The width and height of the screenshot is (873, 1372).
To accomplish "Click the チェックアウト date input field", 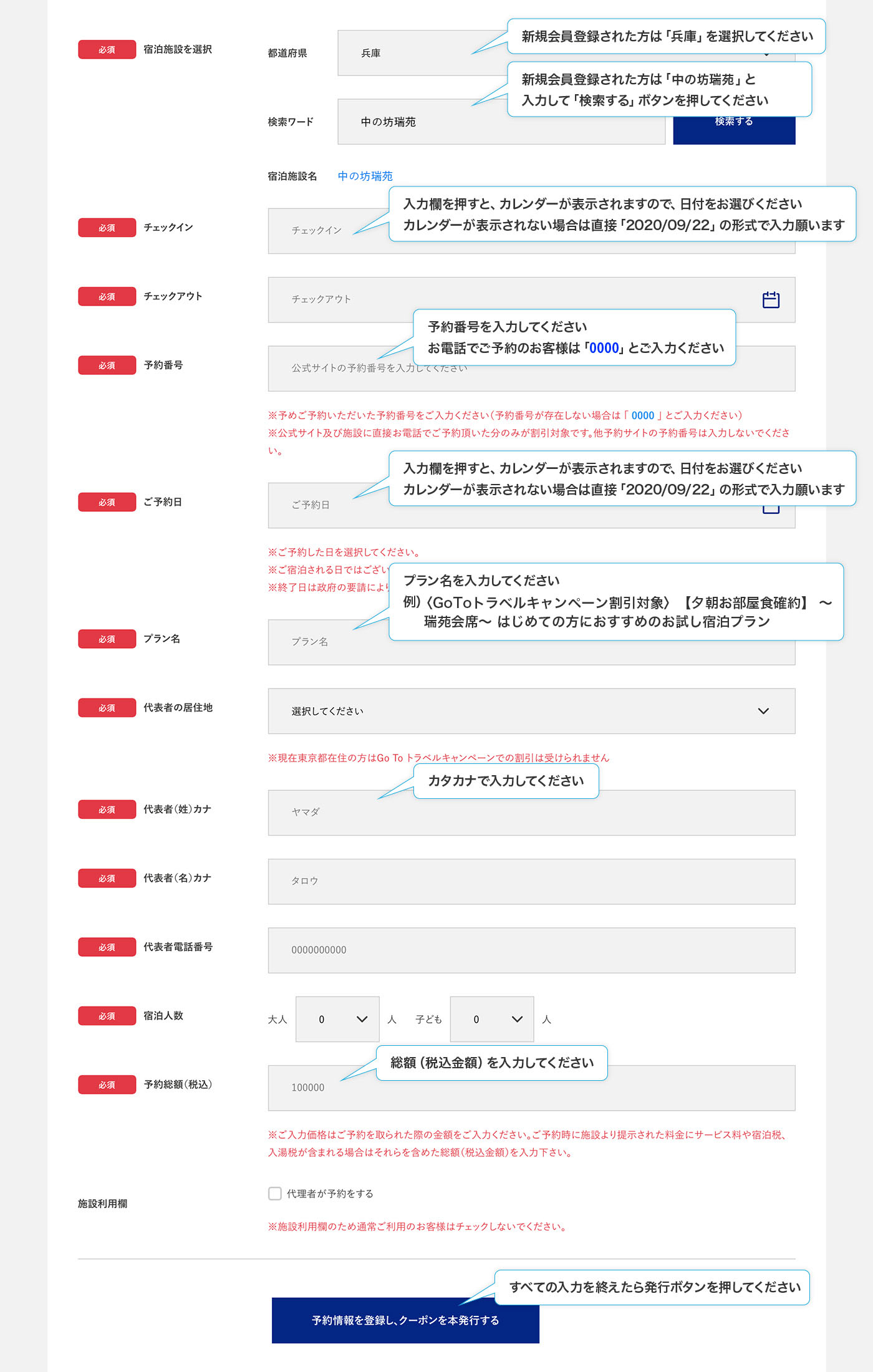I will [531, 300].
